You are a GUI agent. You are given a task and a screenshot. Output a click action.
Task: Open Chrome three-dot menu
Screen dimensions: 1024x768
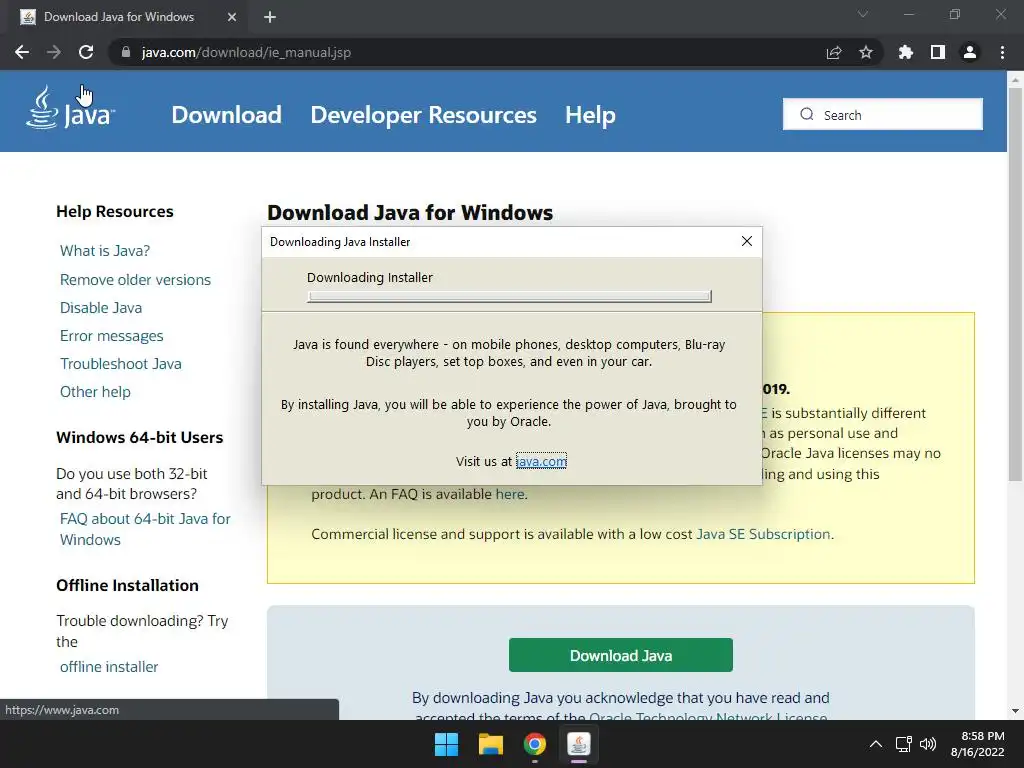coord(1002,52)
